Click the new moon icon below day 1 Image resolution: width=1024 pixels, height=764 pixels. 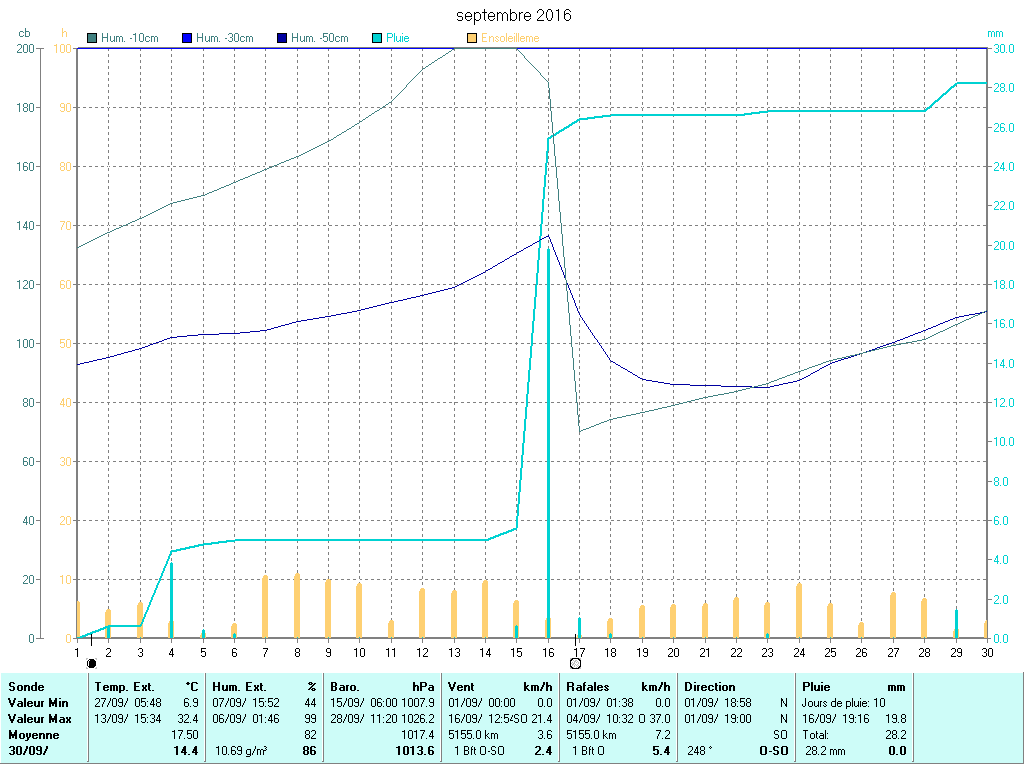(x=91, y=662)
